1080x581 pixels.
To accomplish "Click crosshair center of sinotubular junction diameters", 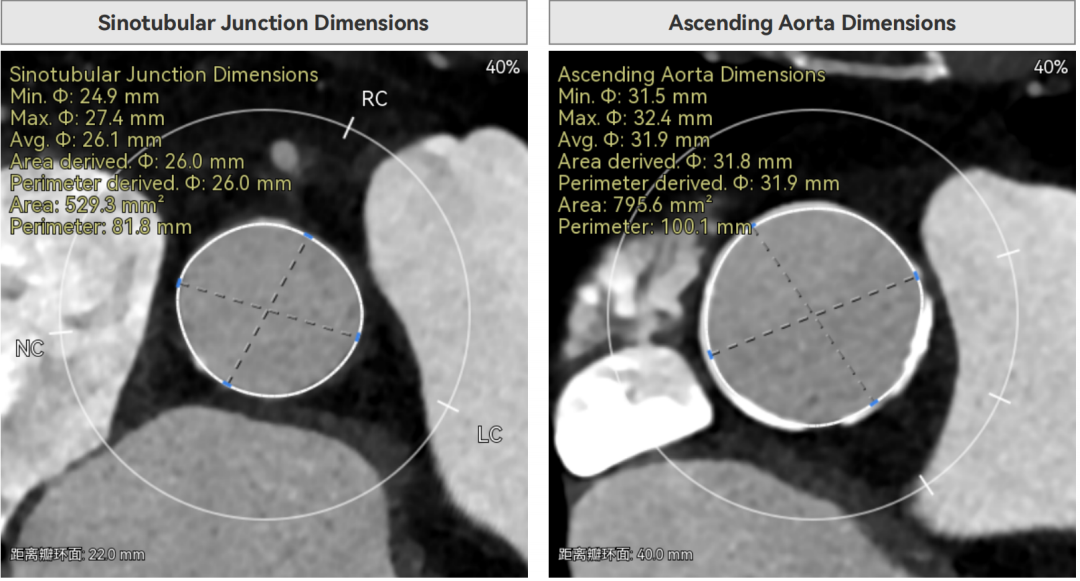I will pos(269,311).
